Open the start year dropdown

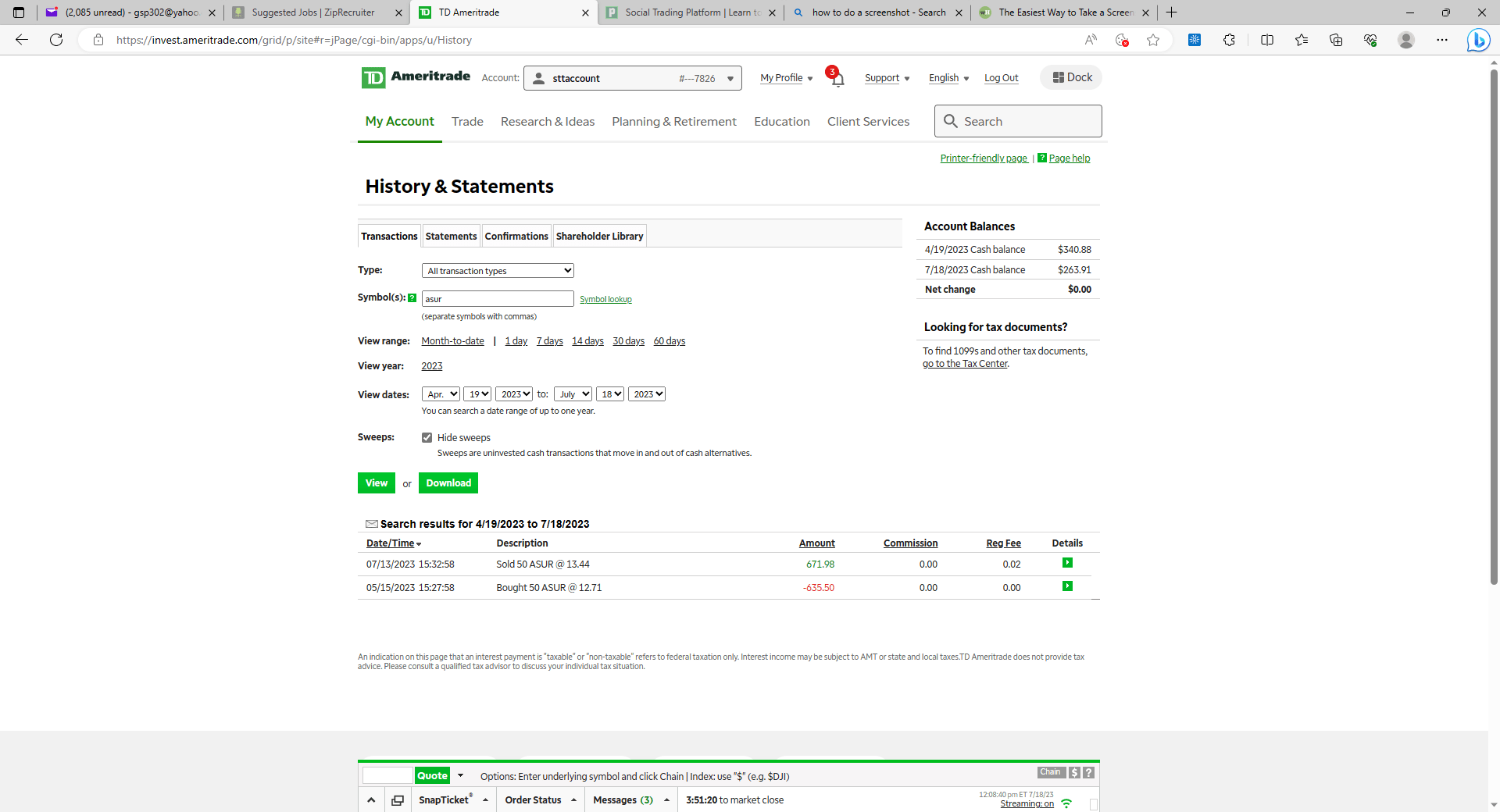point(514,394)
